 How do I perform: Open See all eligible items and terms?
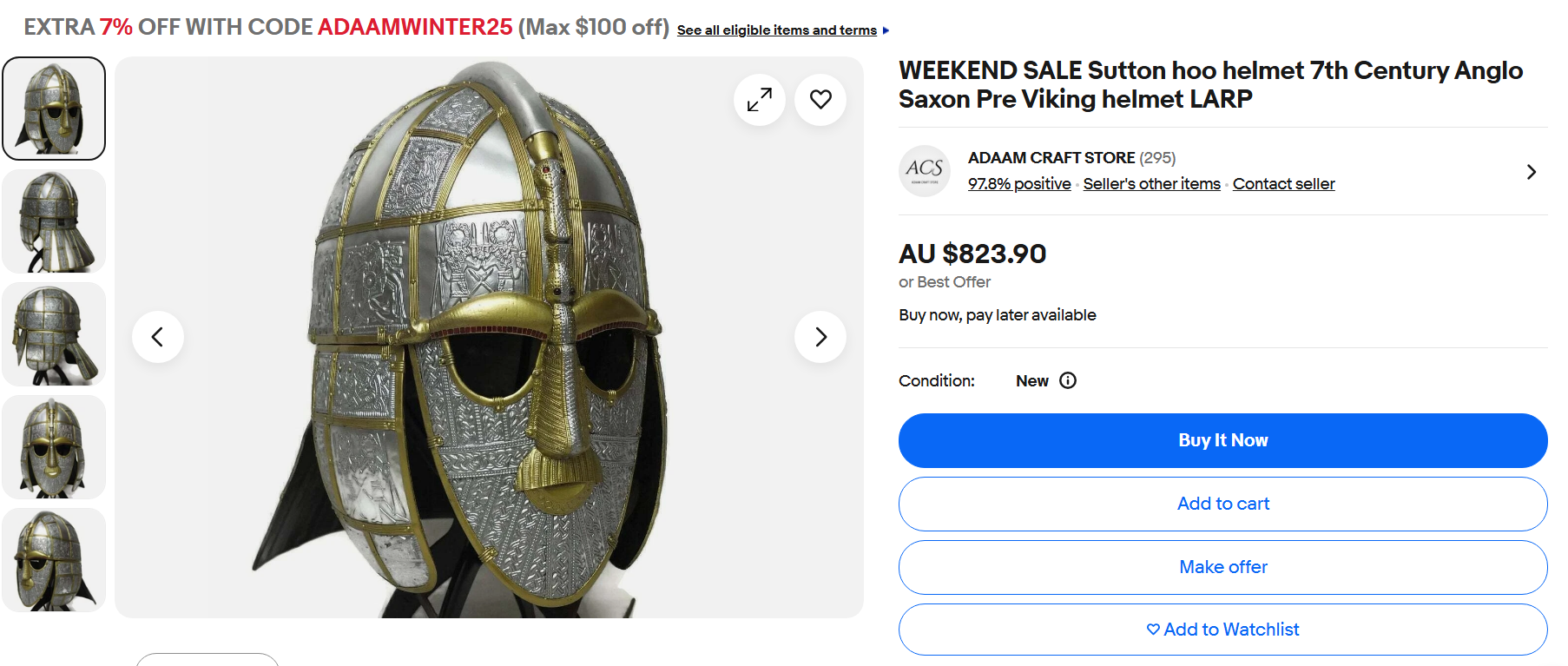776,30
